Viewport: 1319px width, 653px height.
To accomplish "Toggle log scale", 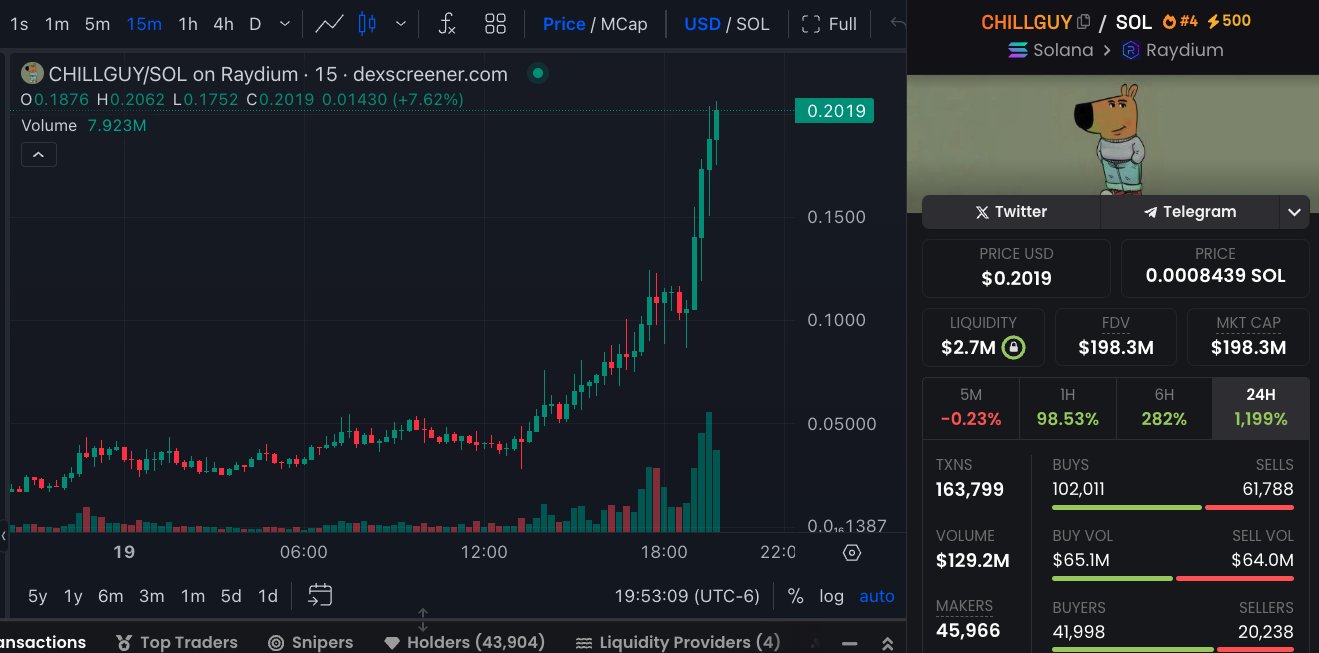I will pyautogui.click(x=832, y=596).
